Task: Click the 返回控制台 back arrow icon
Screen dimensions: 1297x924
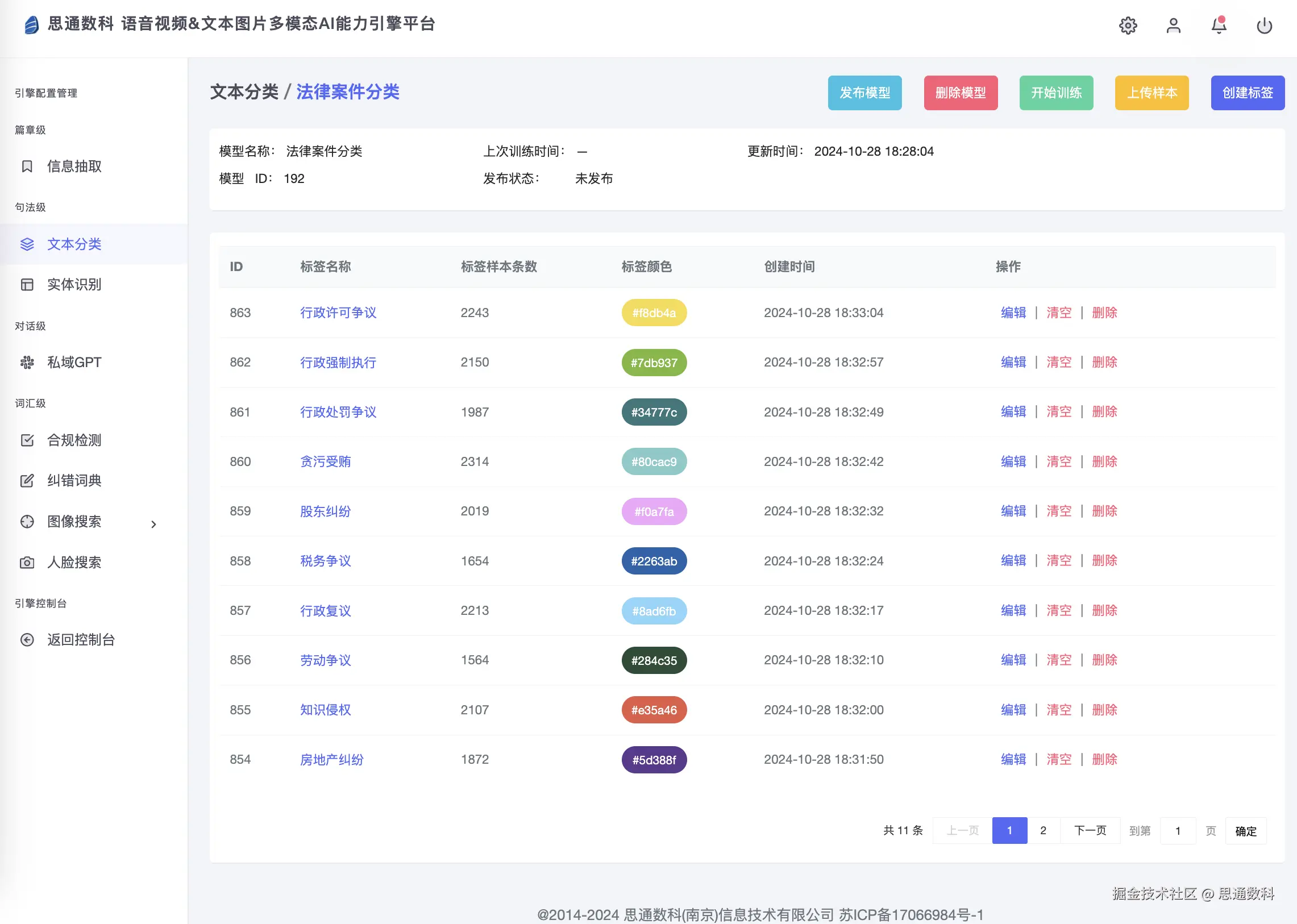Action: (27, 639)
